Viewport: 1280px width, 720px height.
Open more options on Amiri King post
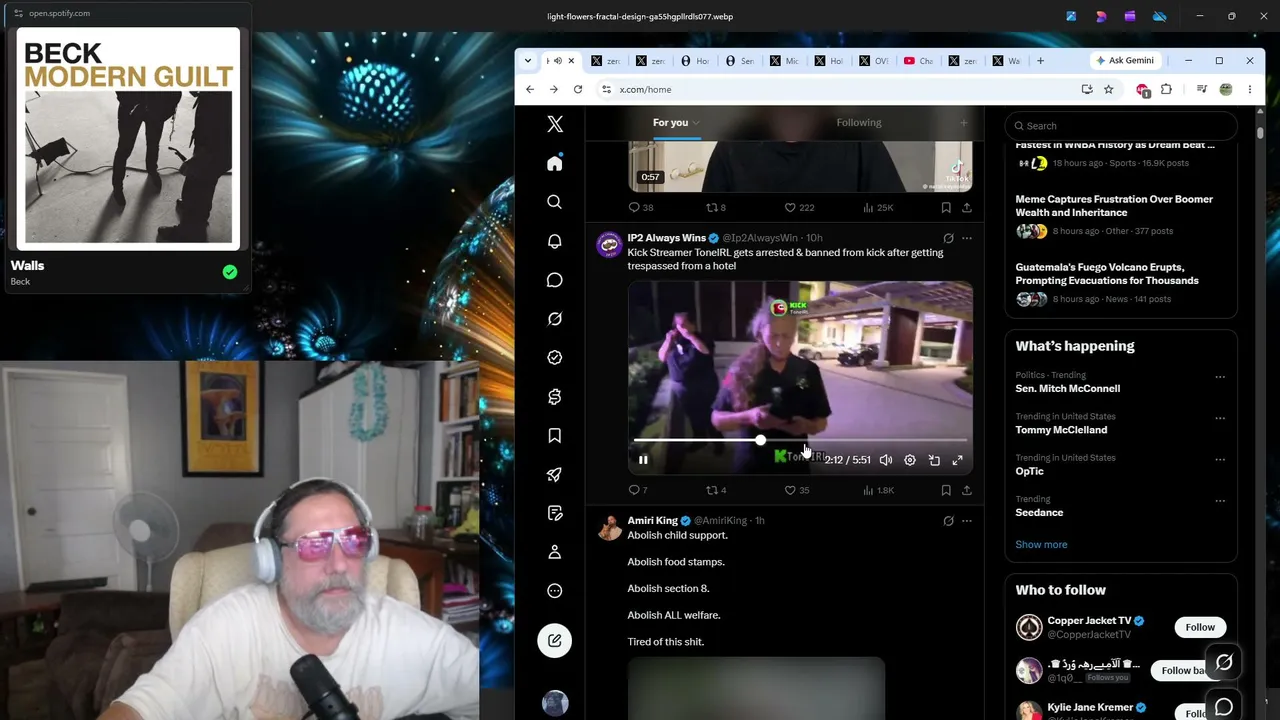click(966, 520)
